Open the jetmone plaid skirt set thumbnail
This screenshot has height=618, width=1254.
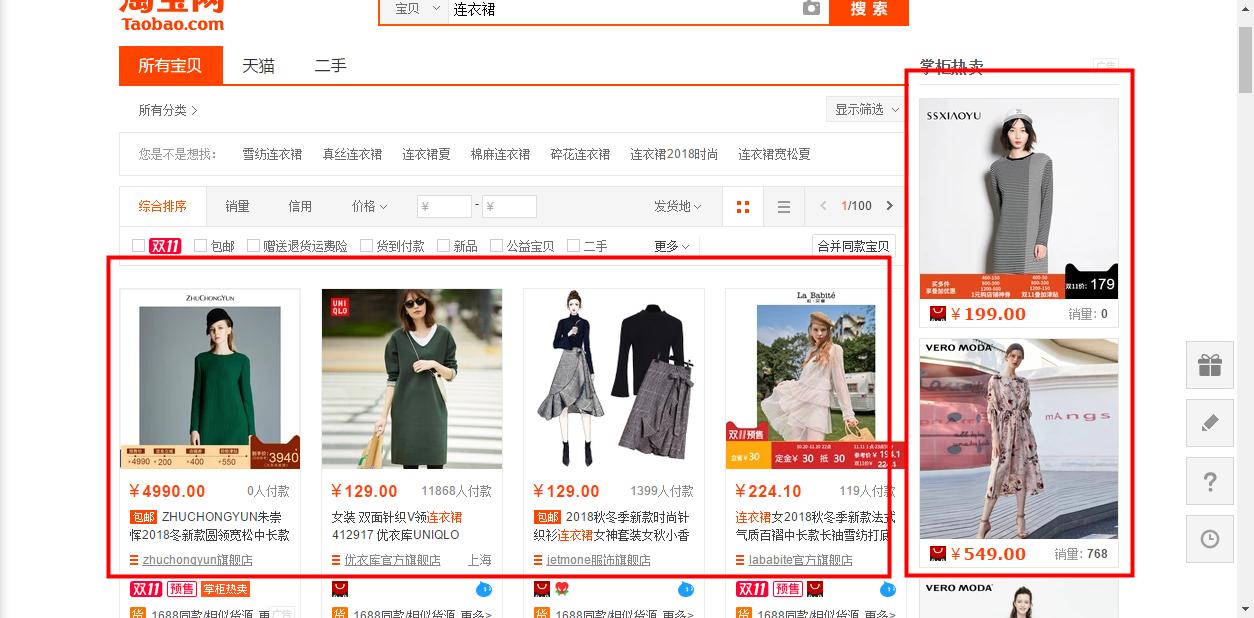tap(614, 379)
